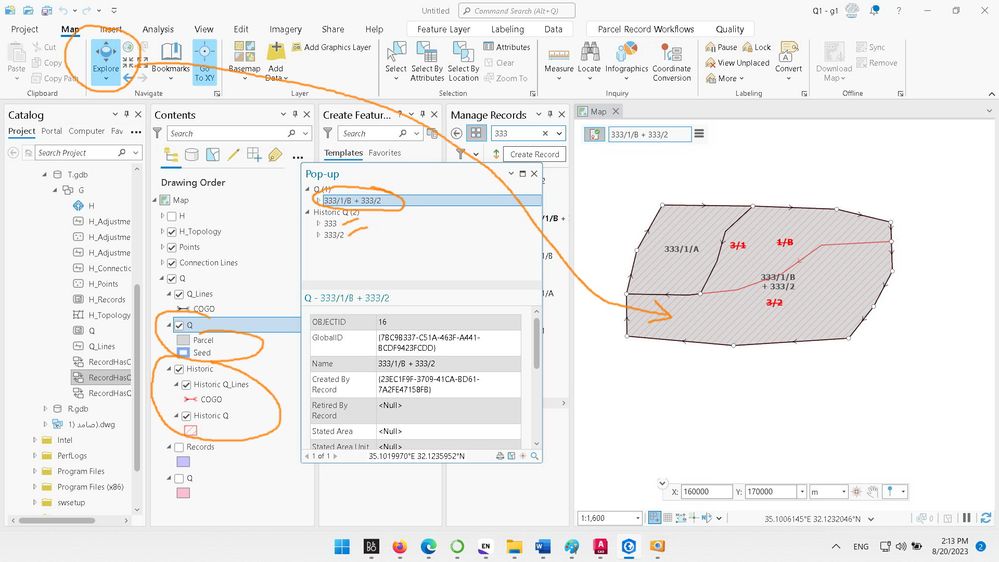Open the Analysis ribbon tab
The image size is (999, 562).
pyautogui.click(x=158, y=29)
